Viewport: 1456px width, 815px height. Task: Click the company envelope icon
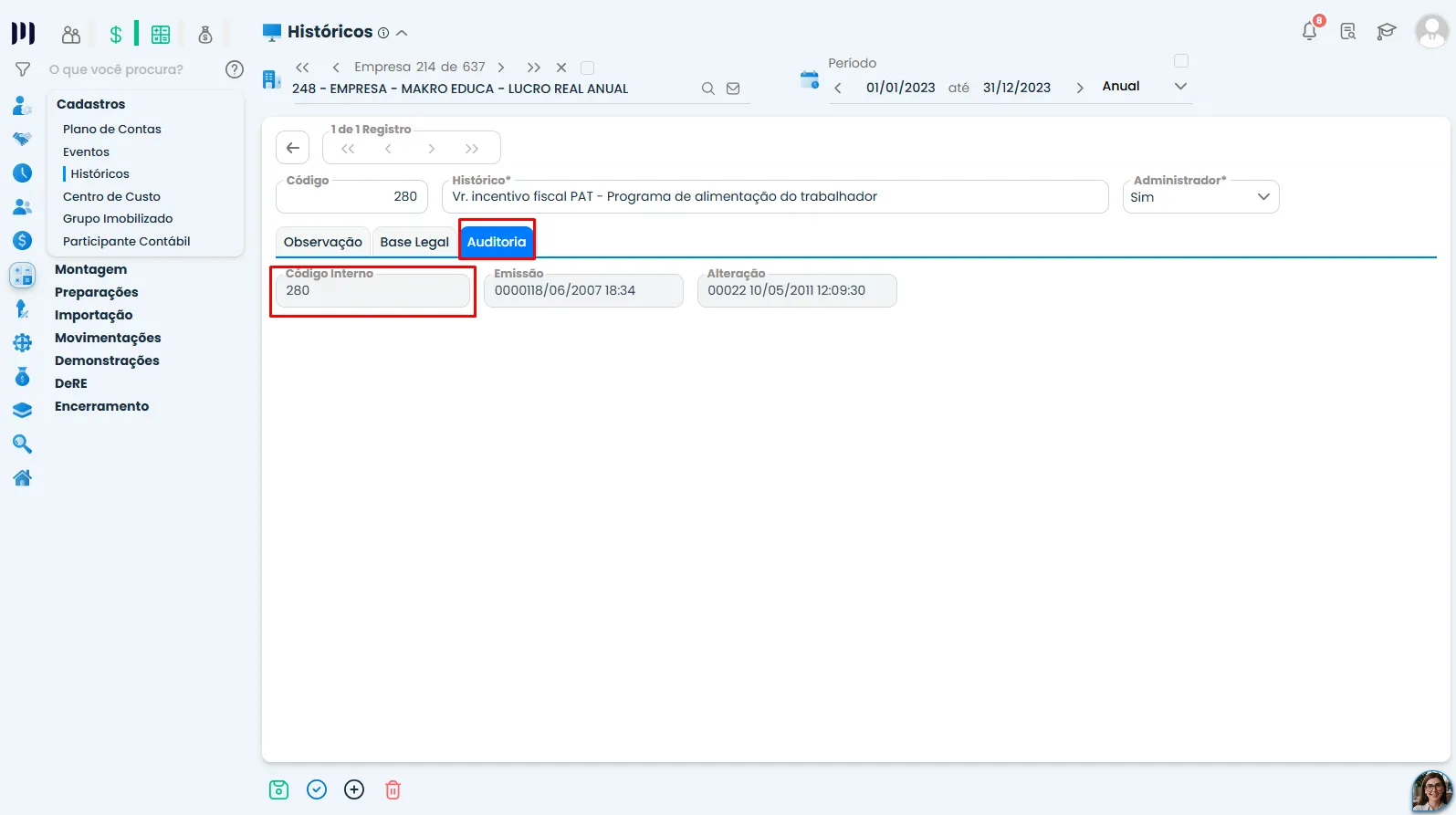(733, 89)
